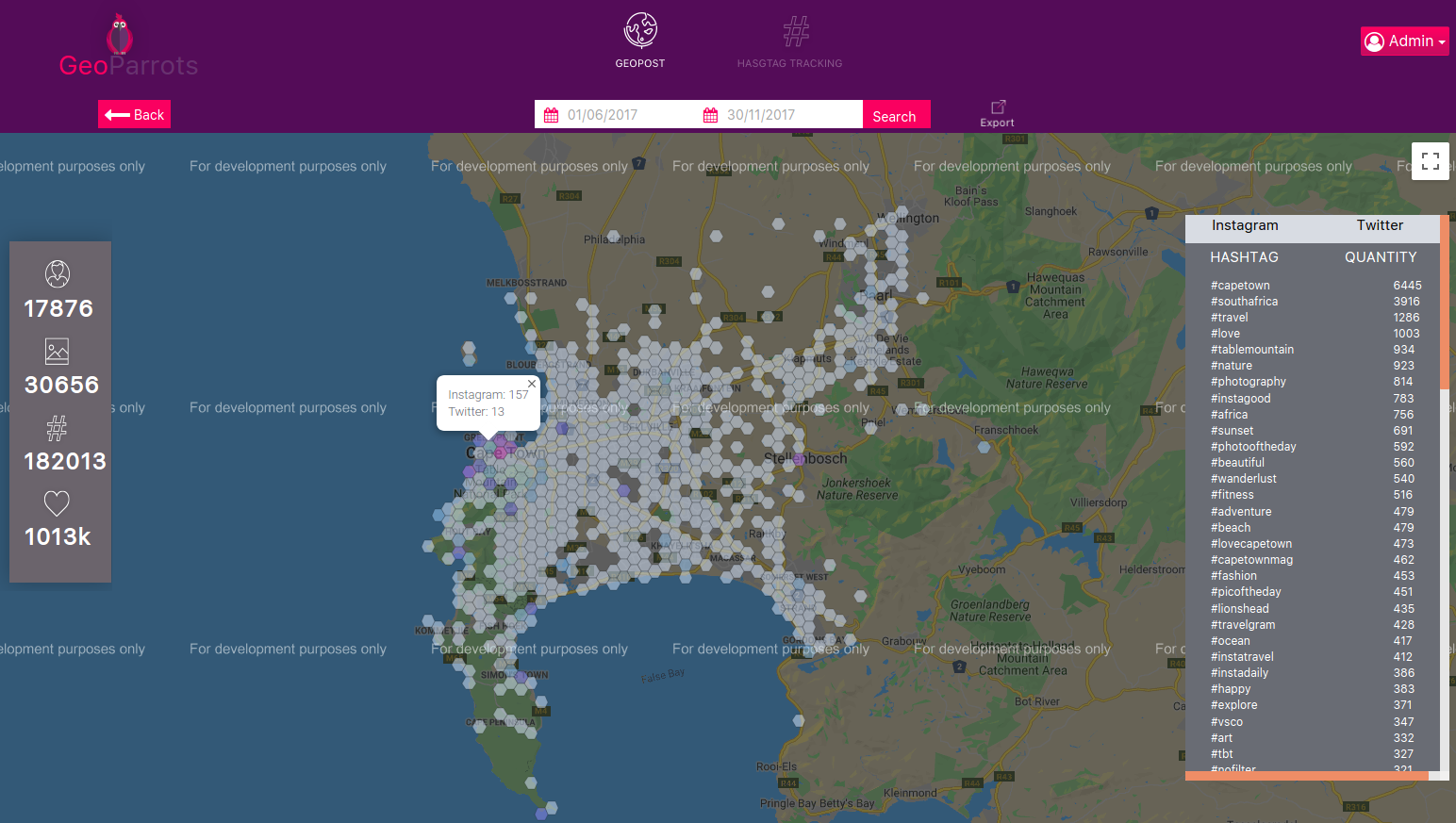Open the Hashtag Tracking icon
The image size is (1456, 823).
tap(795, 32)
